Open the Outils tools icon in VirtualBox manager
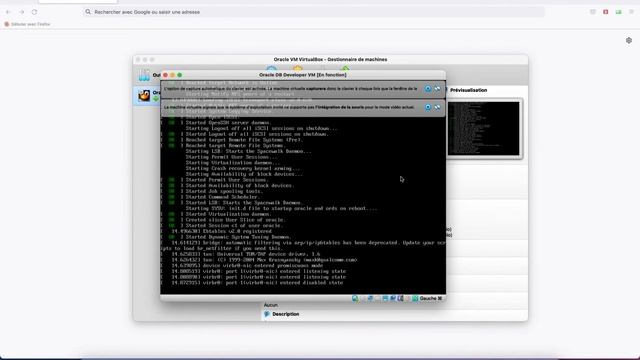This screenshot has height=360, width=640. coord(144,75)
